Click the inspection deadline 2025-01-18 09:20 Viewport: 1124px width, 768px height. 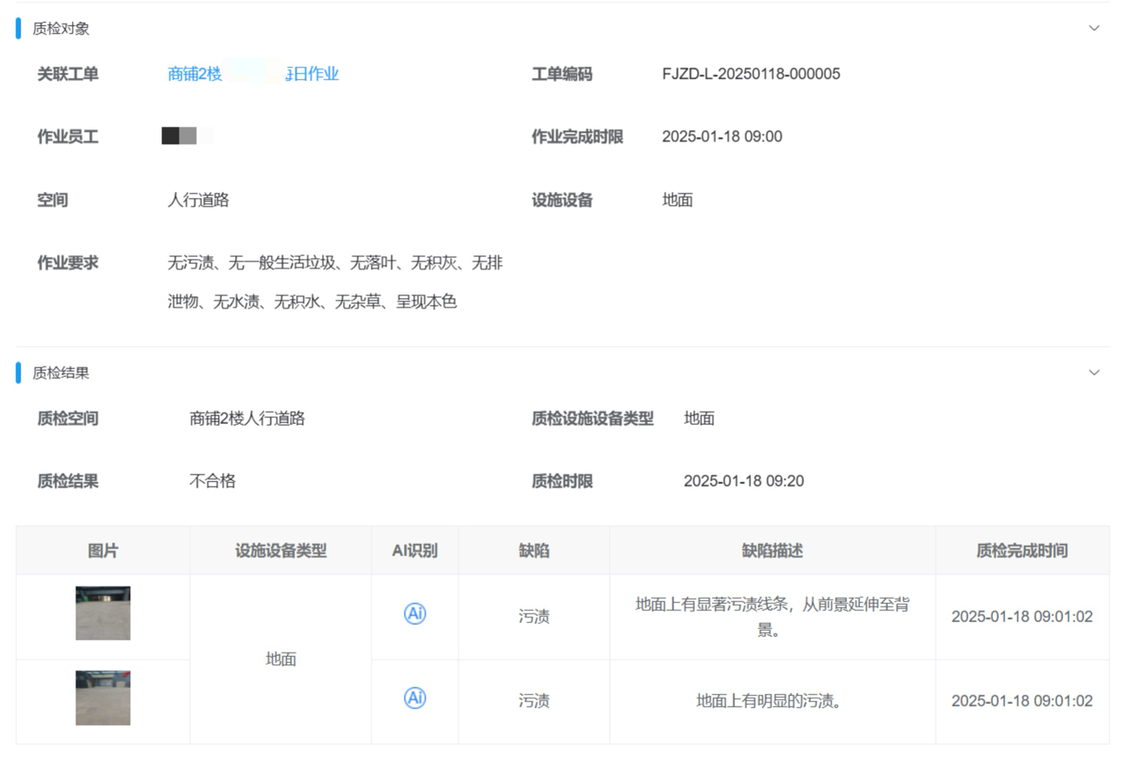point(744,481)
